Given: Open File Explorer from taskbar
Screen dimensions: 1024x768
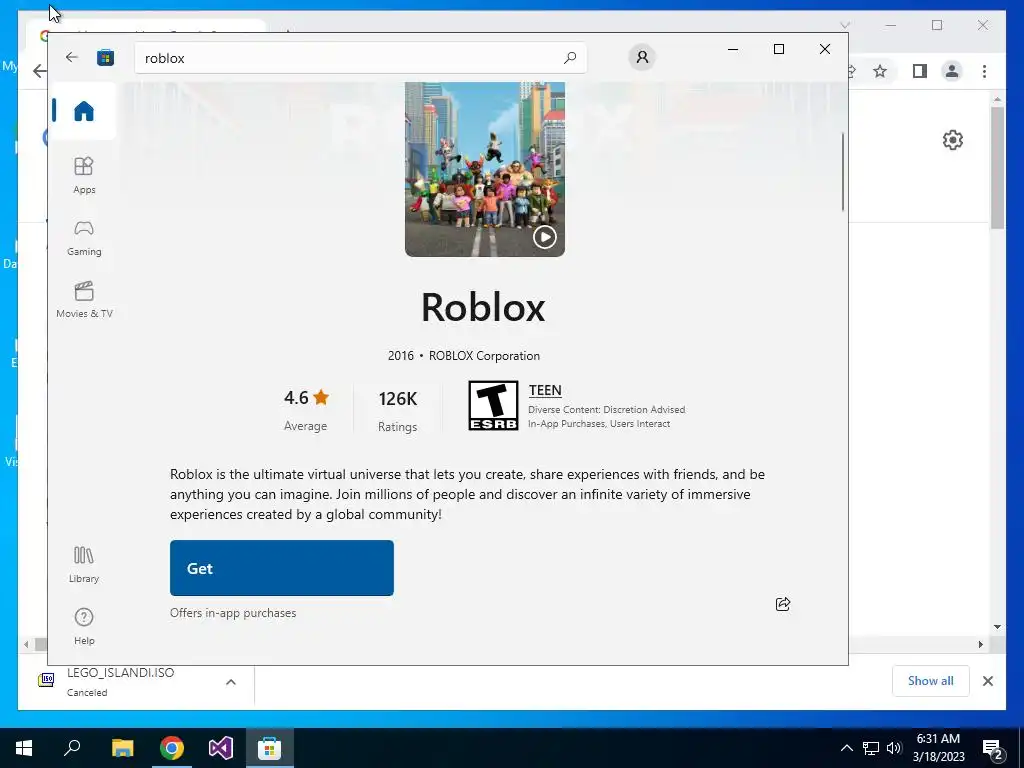Looking at the screenshot, I should pyautogui.click(x=122, y=748).
